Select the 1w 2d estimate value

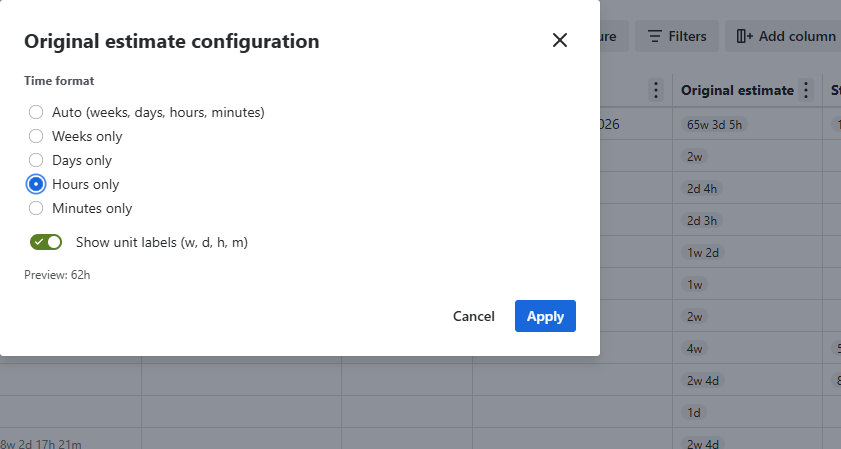pos(703,253)
